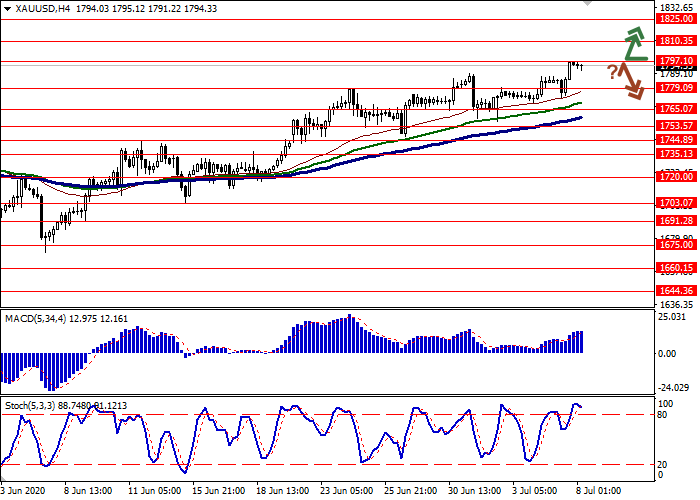This screenshot has width=700, height=500.
Task: Expand the XAUUSD,H4 chart title arrow
Action: (x=6, y=8)
